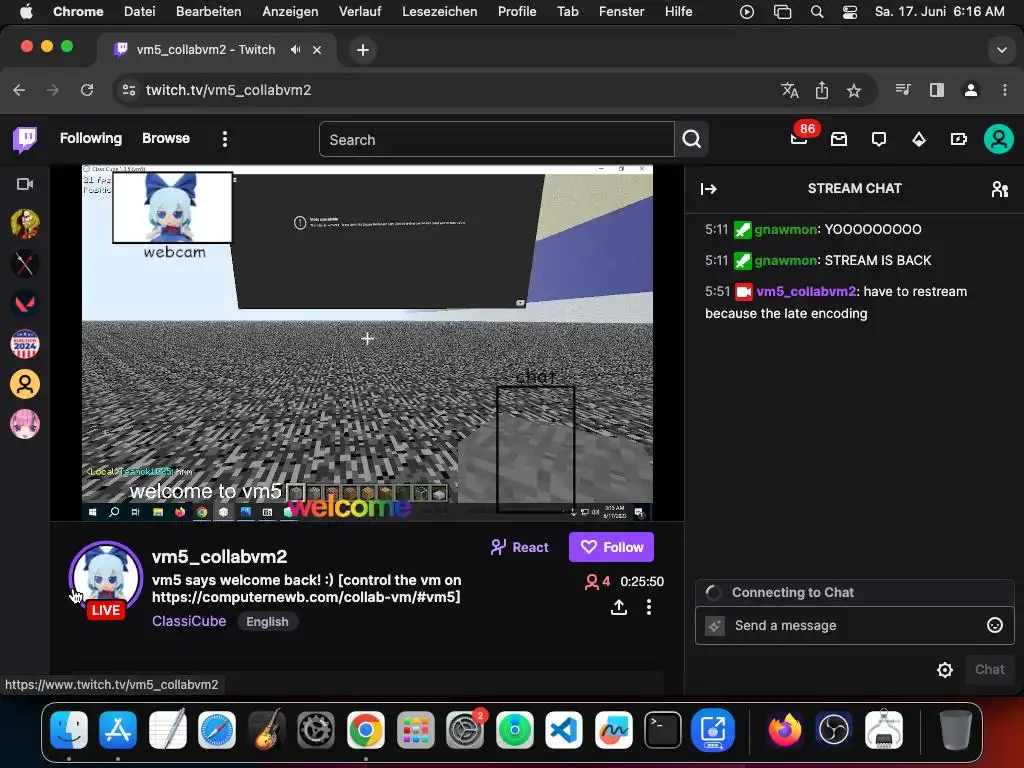The width and height of the screenshot is (1024, 768).
Task: Click into the Twitch Search field
Action: 496,139
